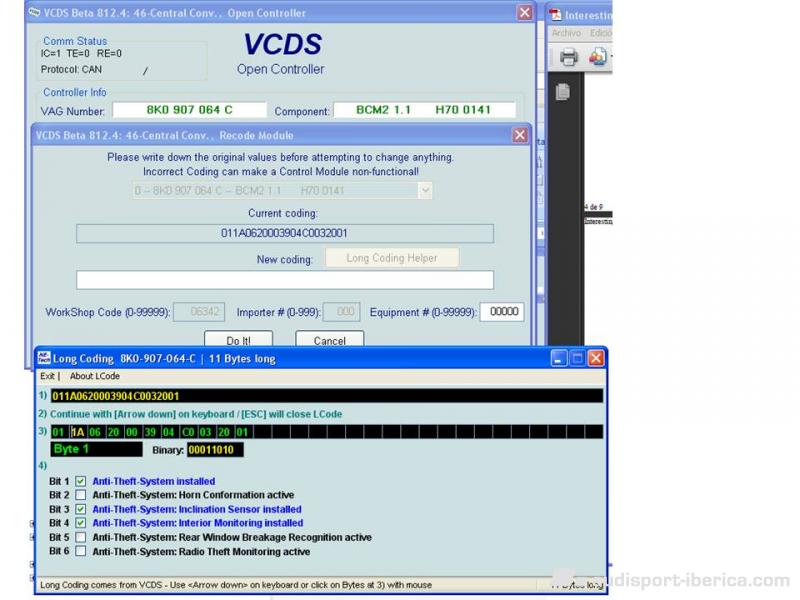Uncheck Bit 1 Anti-Theft-System installed

[x=81, y=482]
